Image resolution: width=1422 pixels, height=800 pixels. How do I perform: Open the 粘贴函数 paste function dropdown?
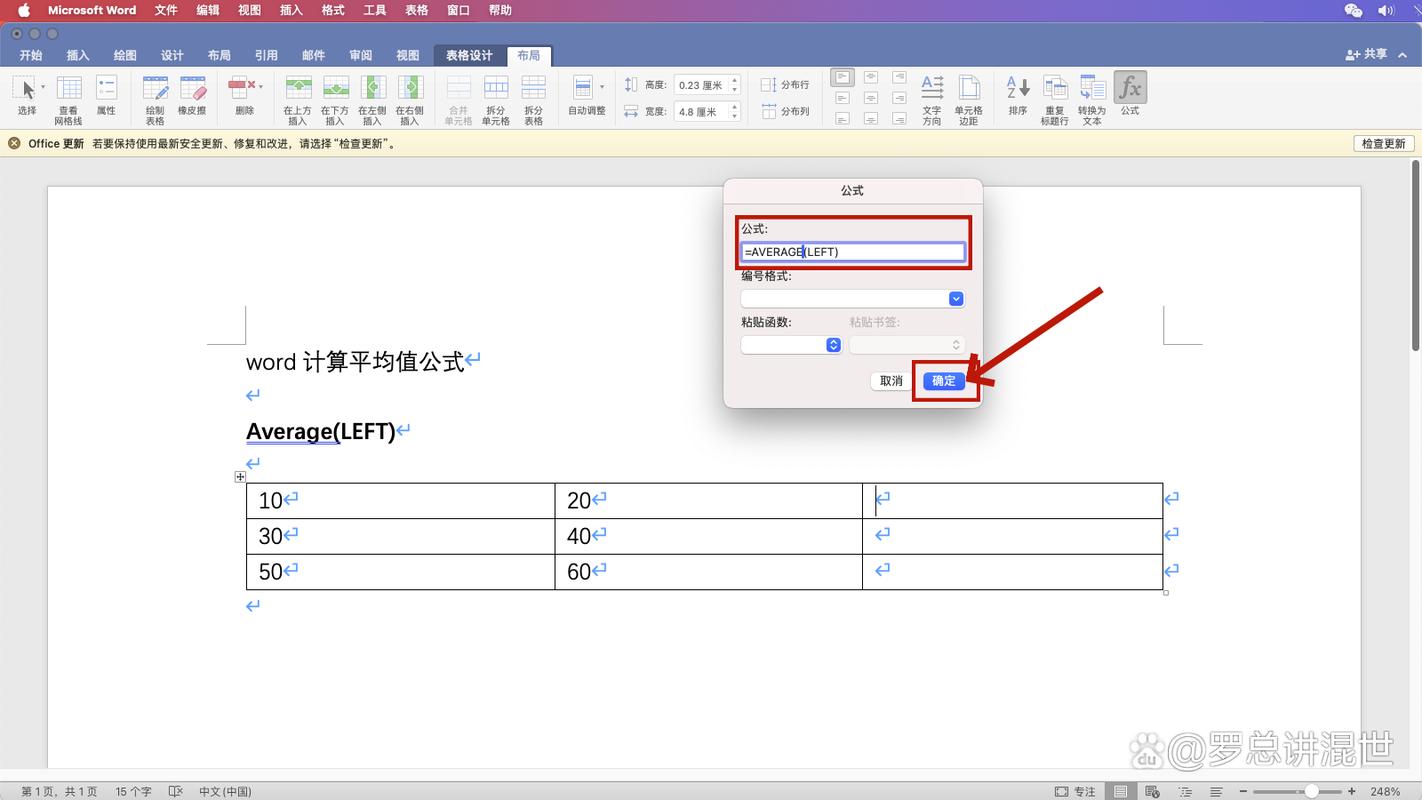coord(791,345)
